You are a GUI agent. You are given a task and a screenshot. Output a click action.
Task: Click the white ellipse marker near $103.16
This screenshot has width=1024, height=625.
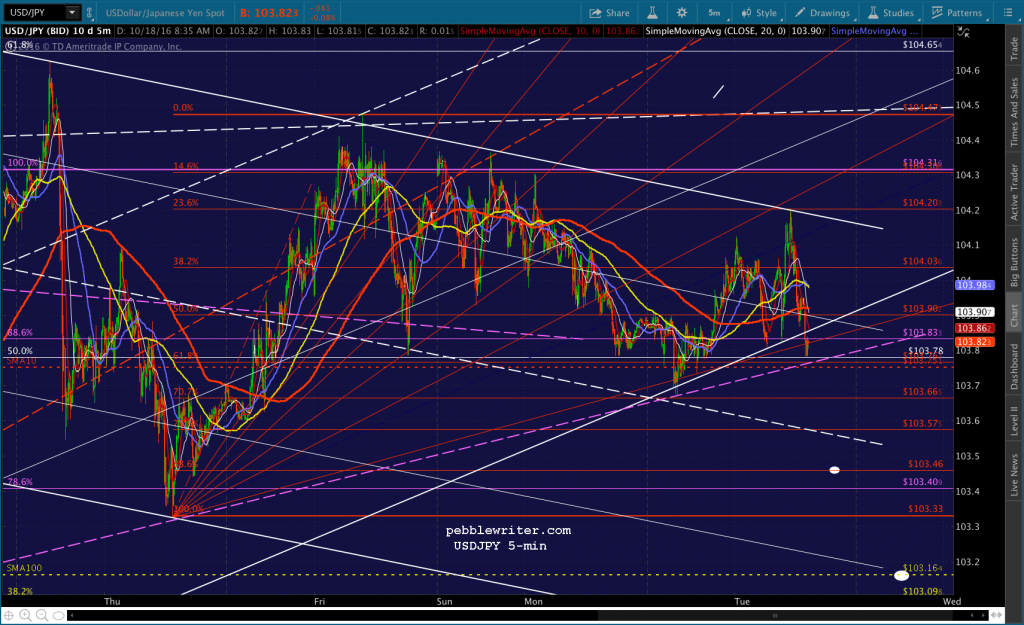[901, 575]
